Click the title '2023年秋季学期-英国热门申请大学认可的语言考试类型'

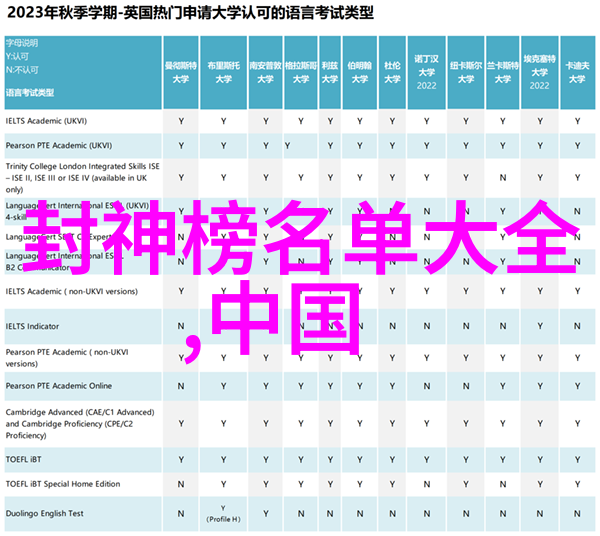(190, 13)
